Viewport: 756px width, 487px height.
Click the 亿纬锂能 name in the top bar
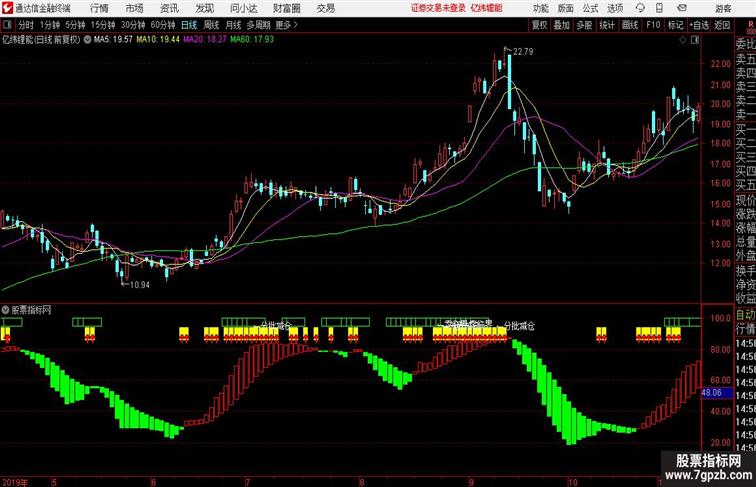(486, 8)
